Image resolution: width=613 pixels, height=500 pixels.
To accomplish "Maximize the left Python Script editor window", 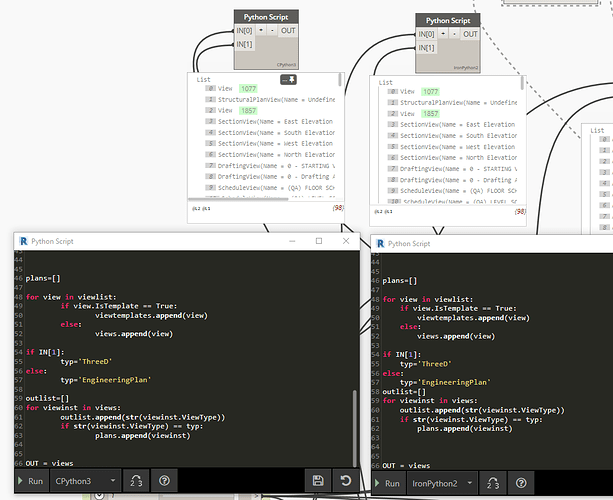I will pyautogui.click(x=319, y=241).
